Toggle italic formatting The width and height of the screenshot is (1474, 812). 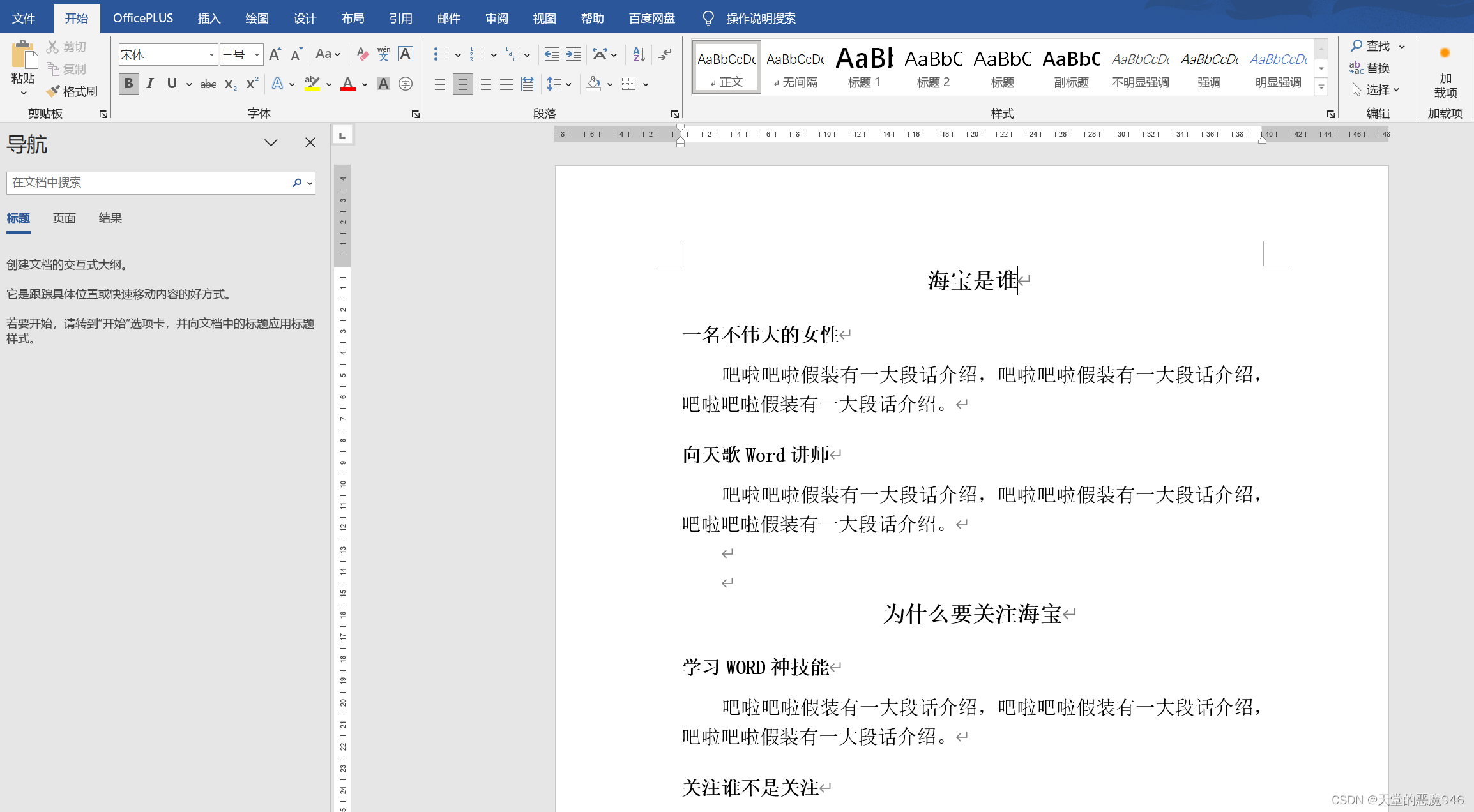[x=150, y=84]
